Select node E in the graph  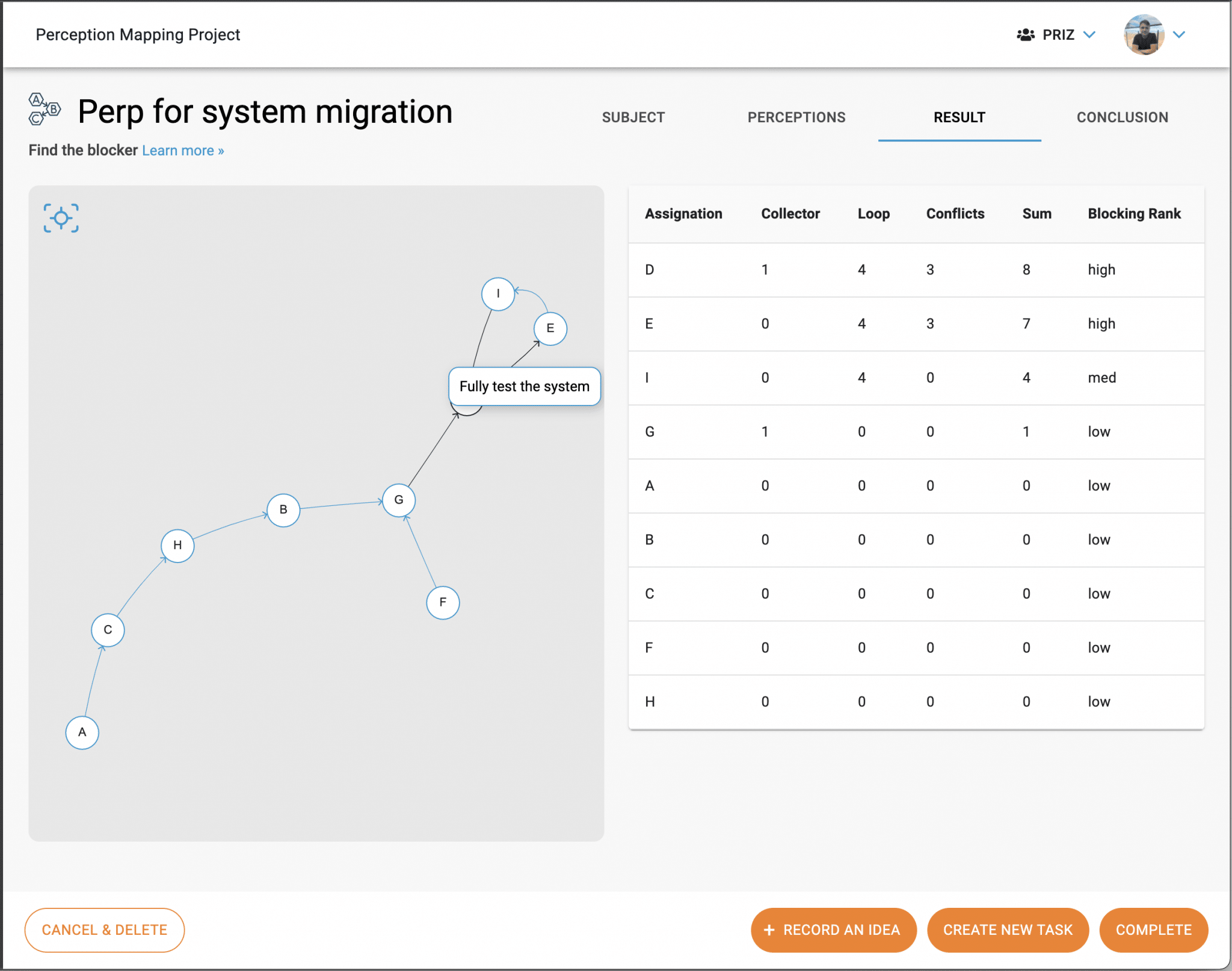click(550, 328)
